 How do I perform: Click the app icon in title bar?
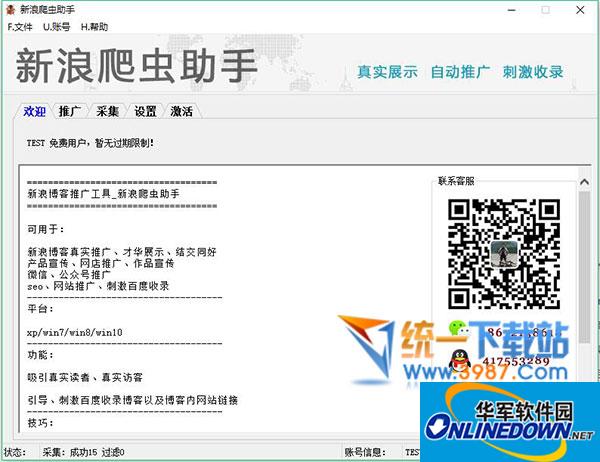[11, 10]
